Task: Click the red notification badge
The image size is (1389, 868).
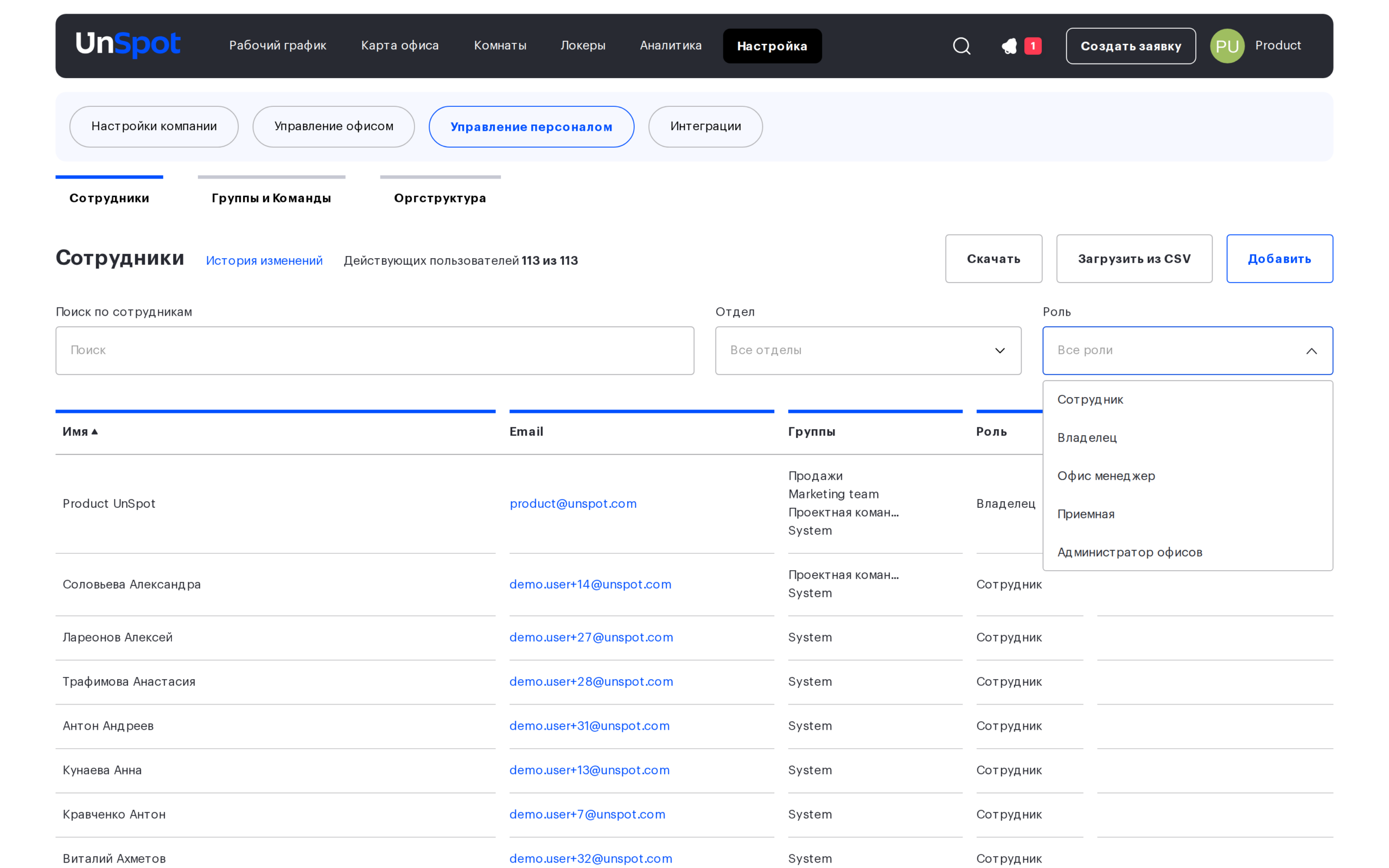Action: click(x=1033, y=46)
